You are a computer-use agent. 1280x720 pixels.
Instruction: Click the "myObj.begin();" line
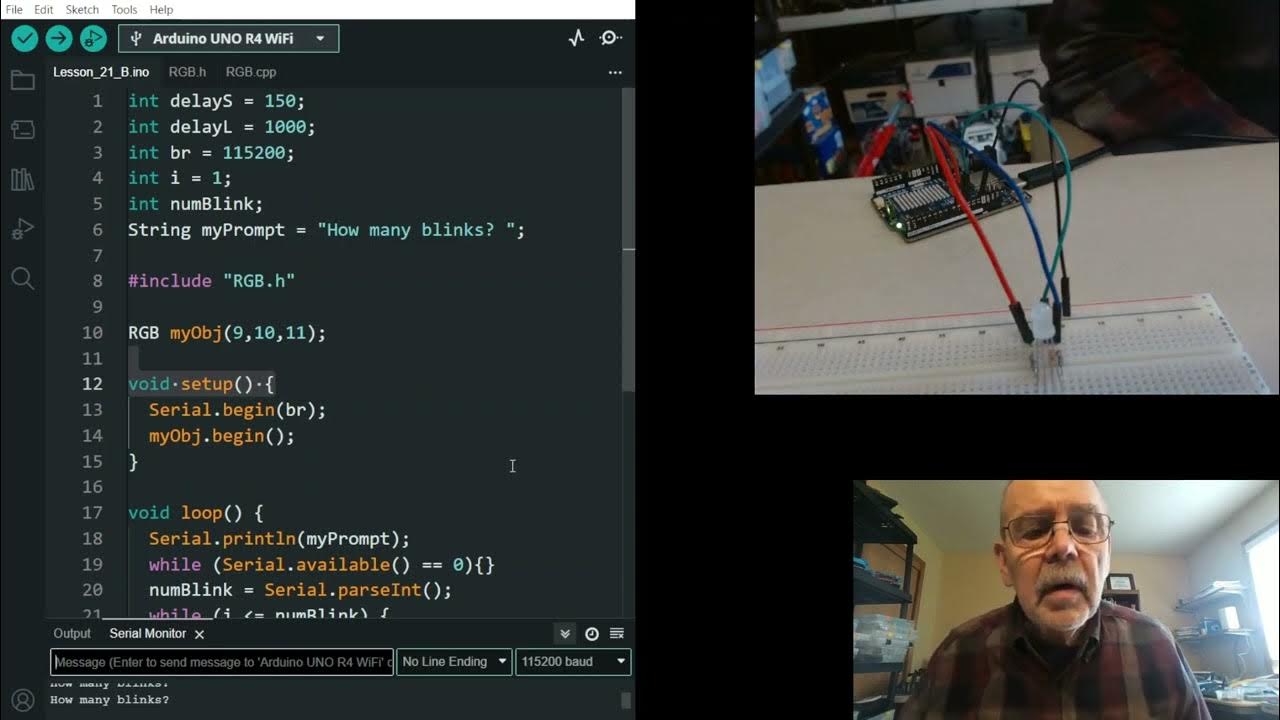222,436
